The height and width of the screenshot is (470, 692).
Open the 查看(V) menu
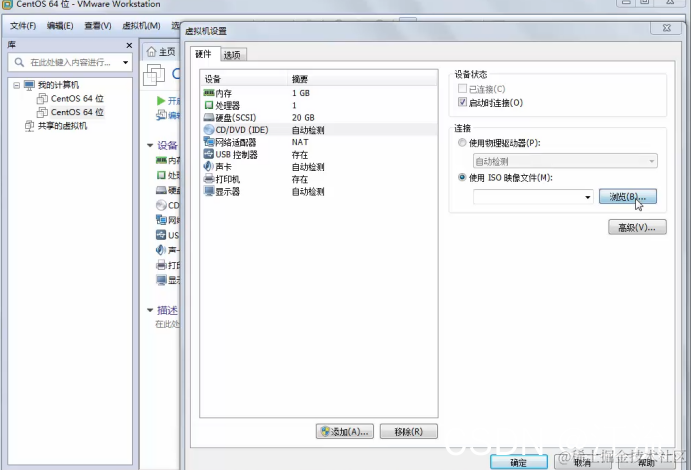tap(98, 26)
